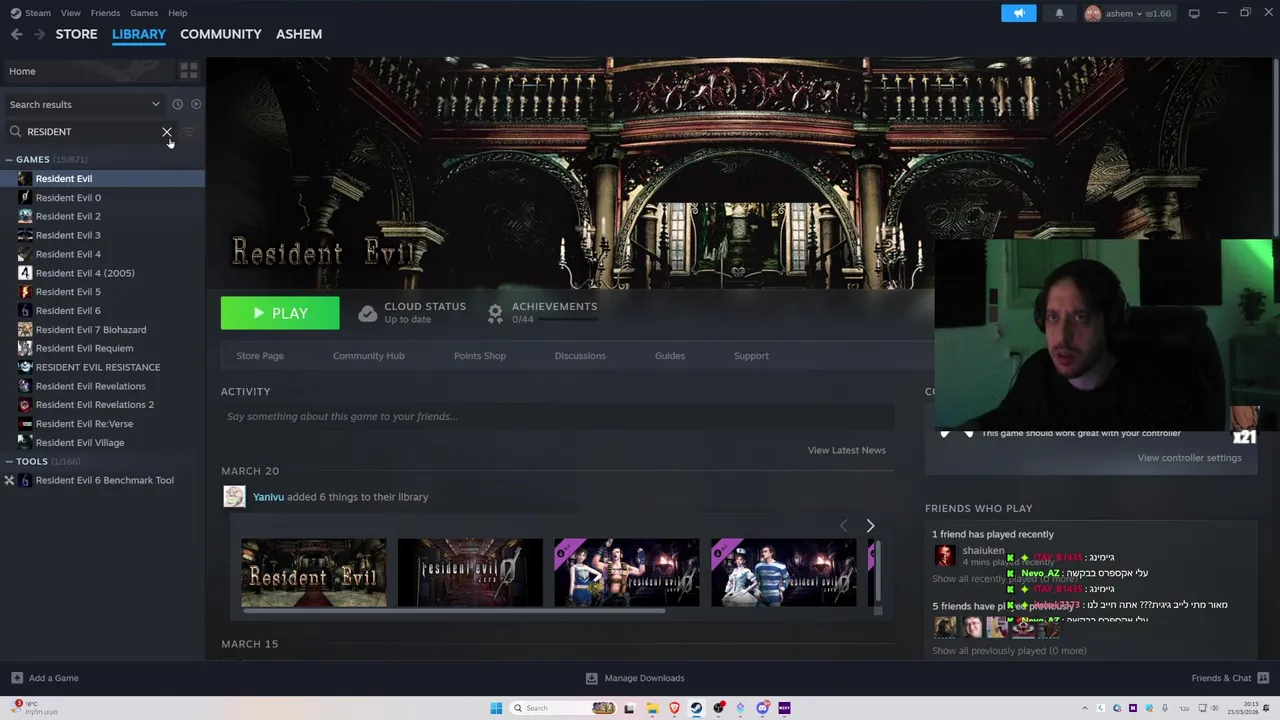The height and width of the screenshot is (720, 1280).
Task: Go to the COMMUNITY tab
Action: pyautogui.click(x=221, y=34)
